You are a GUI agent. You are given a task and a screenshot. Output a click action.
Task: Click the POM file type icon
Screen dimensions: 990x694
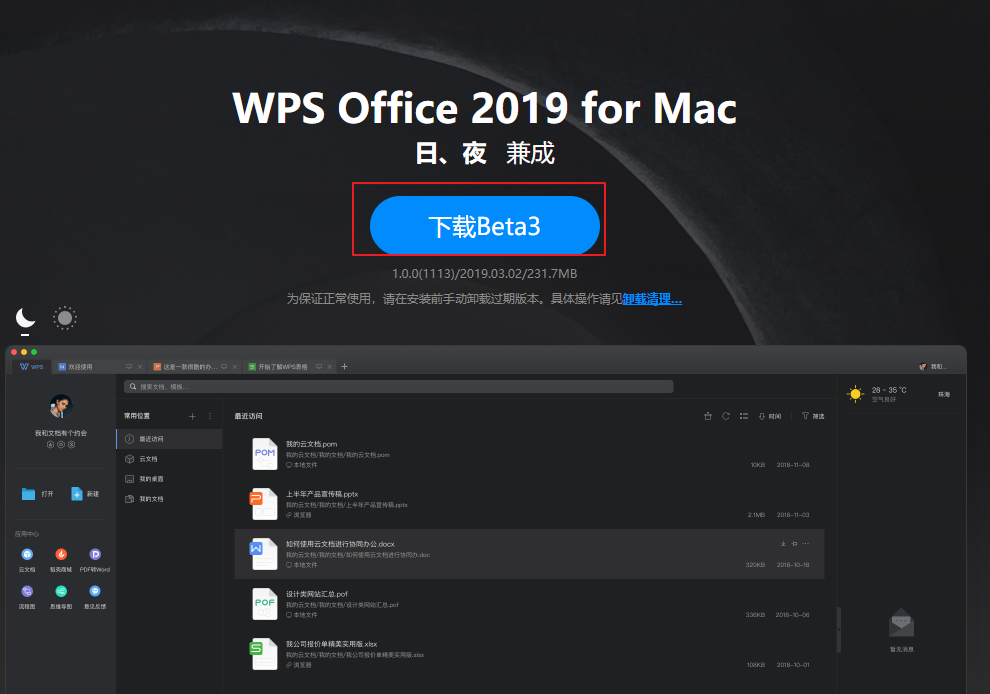point(265,454)
